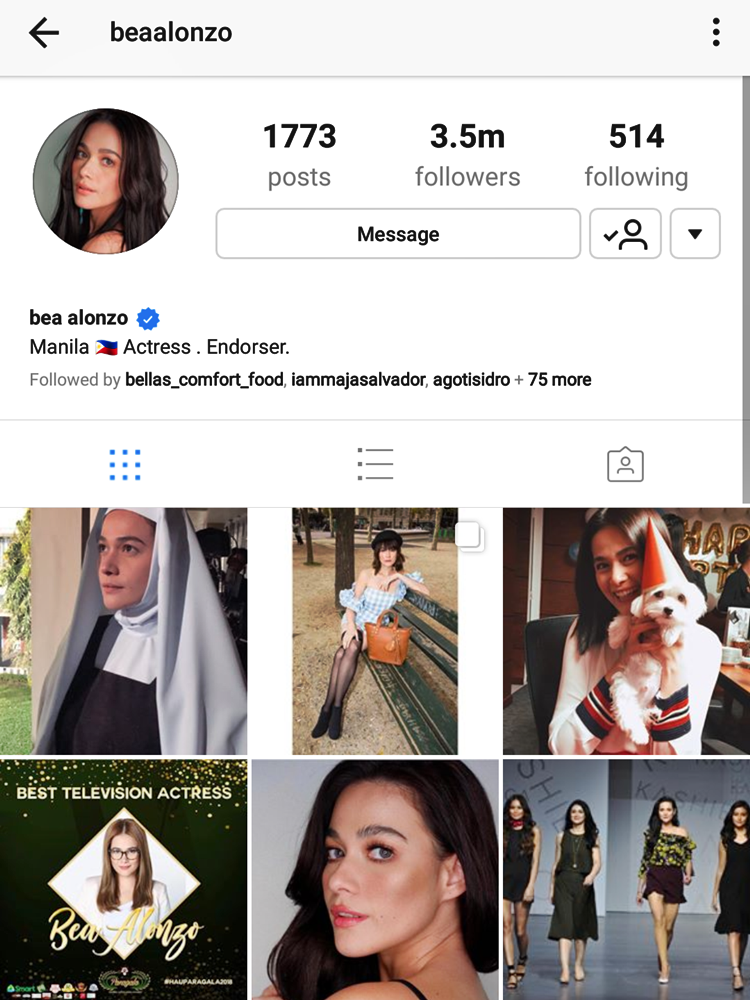Open bellas_comfort_food follower profile link
The width and height of the screenshot is (750, 1000).
coord(204,379)
